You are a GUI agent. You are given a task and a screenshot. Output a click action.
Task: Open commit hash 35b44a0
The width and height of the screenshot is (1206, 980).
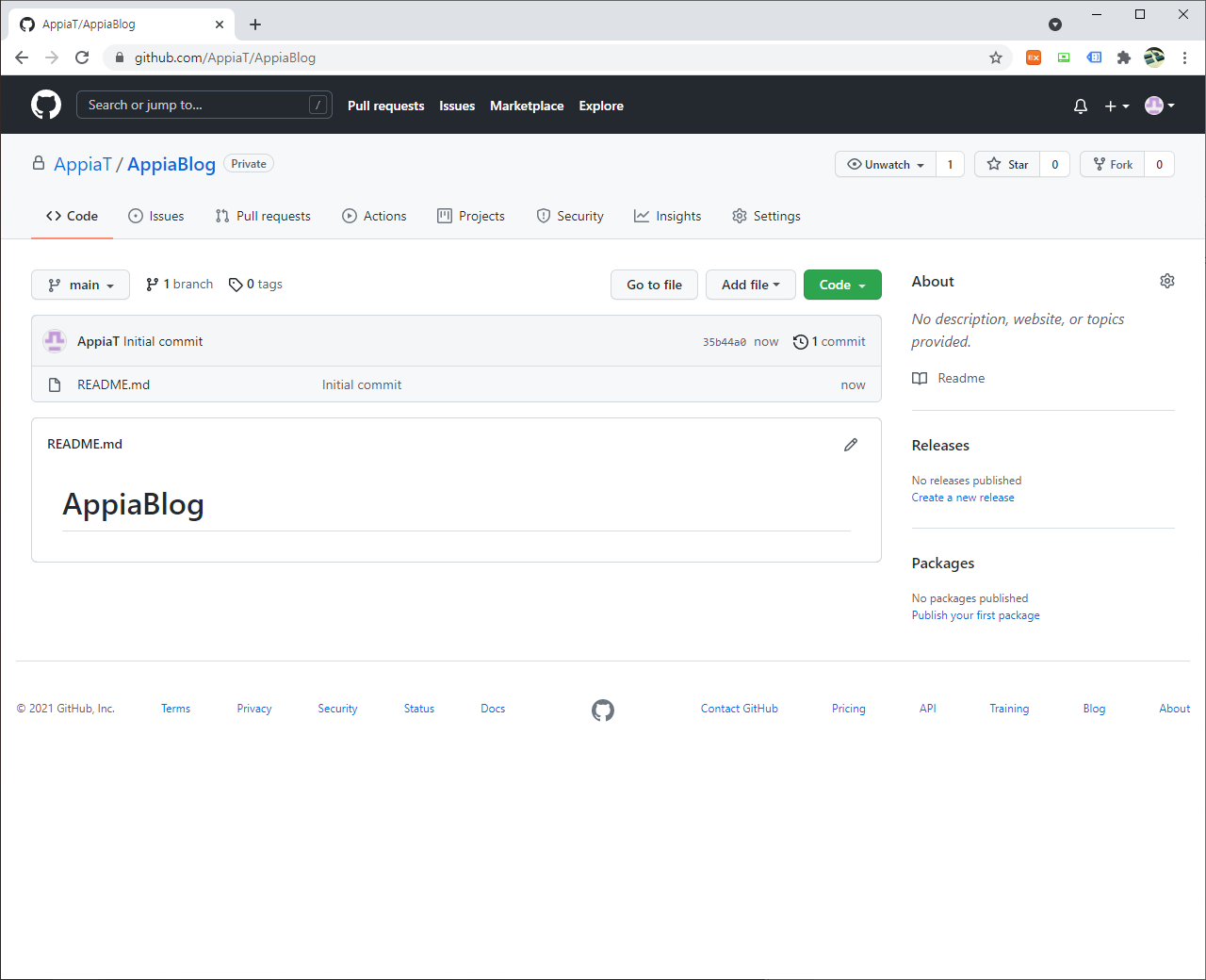pos(725,342)
